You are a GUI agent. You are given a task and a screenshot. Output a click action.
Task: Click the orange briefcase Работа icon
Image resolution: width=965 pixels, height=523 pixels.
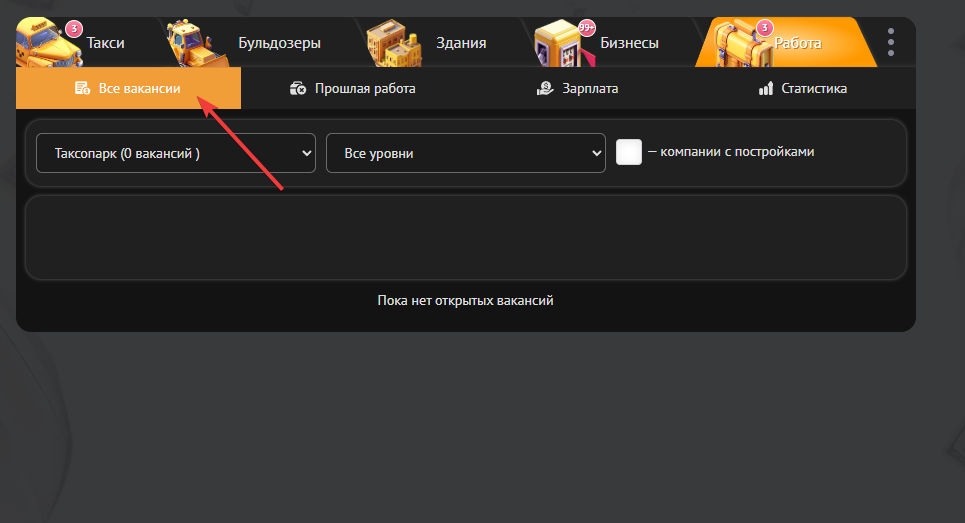pos(742,44)
